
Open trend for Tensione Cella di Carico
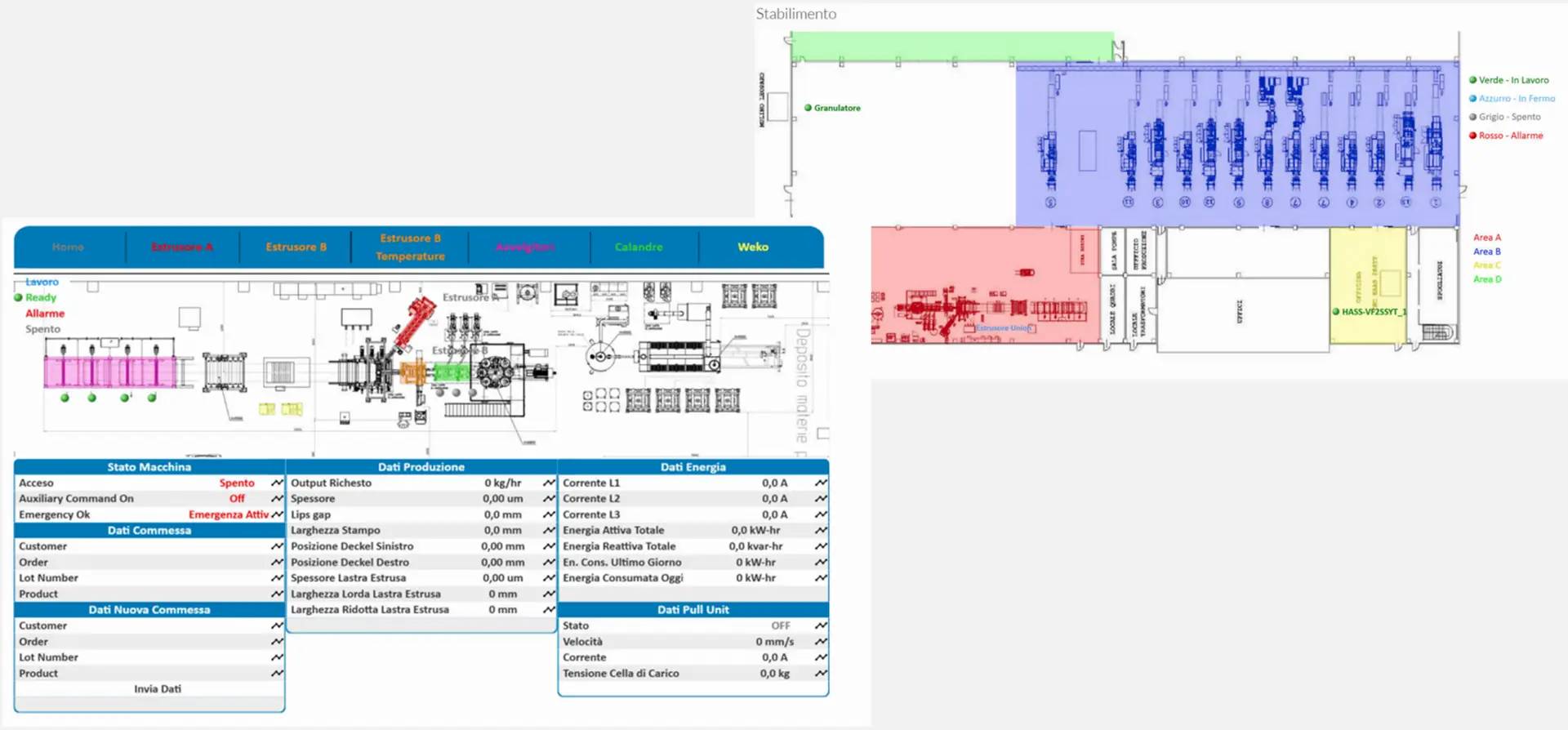pos(821,674)
